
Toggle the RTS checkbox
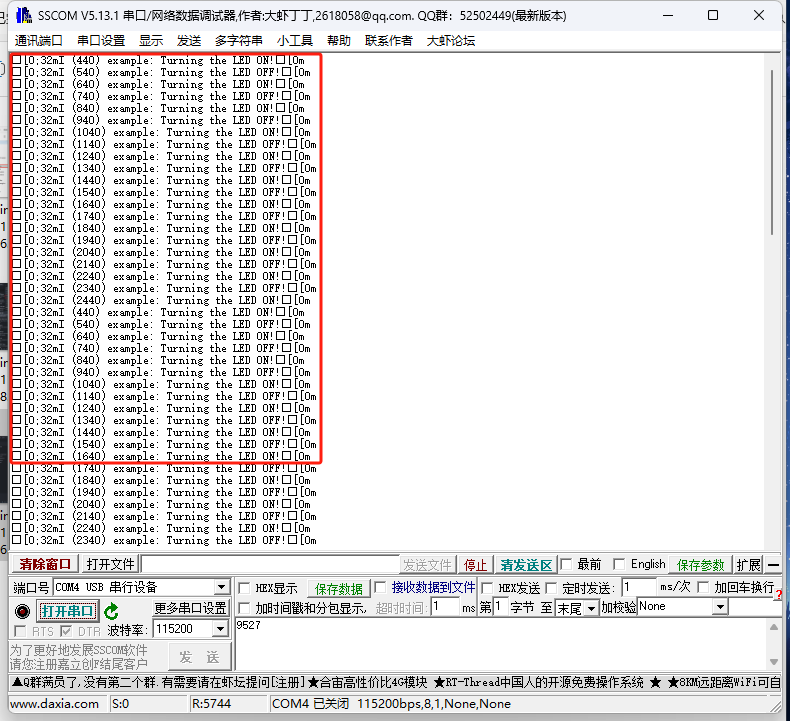click(x=21, y=631)
